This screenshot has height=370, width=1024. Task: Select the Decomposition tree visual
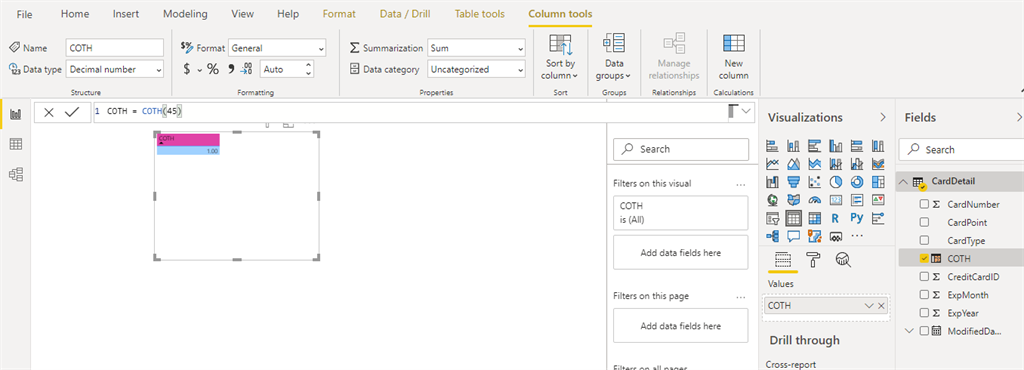tap(773, 236)
